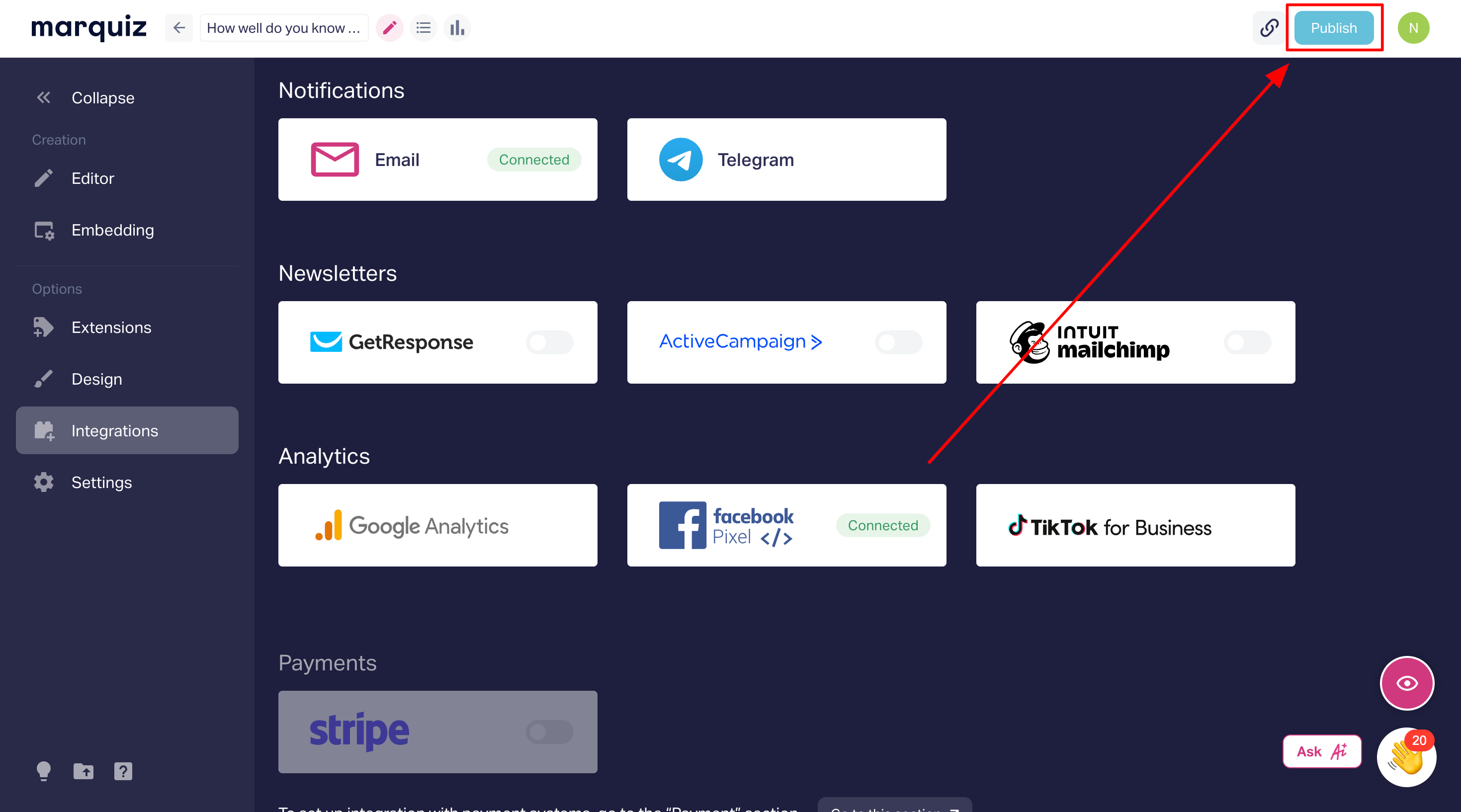The width and height of the screenshot is (1461, 812).
Task: Open the N user avatar menu
Action: click(x=1413, y=28)
